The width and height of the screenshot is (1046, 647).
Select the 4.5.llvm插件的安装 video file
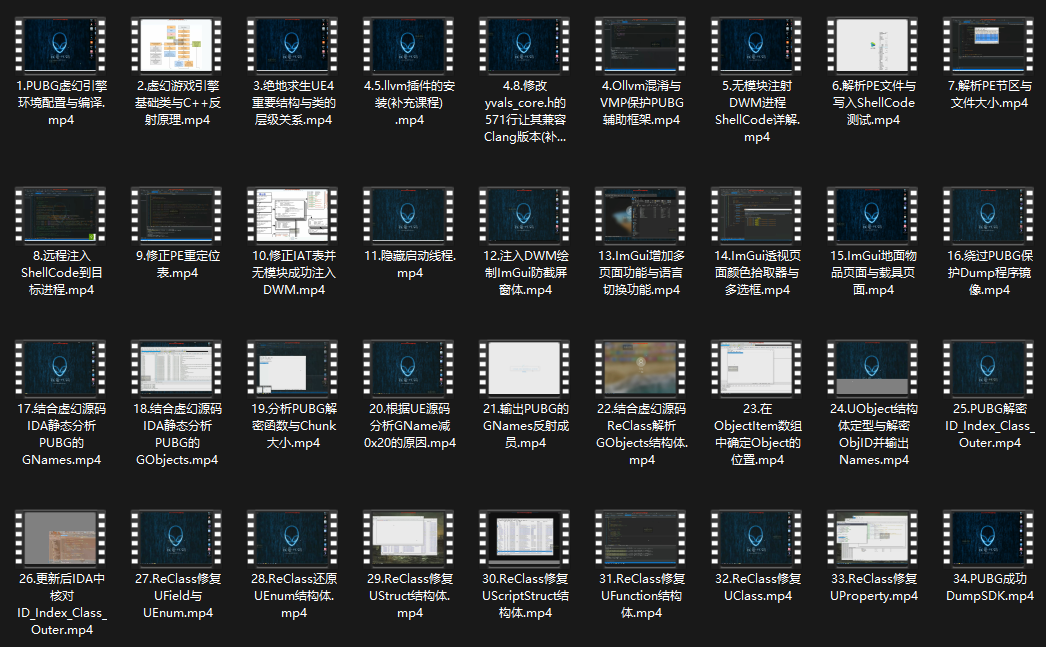293,47
